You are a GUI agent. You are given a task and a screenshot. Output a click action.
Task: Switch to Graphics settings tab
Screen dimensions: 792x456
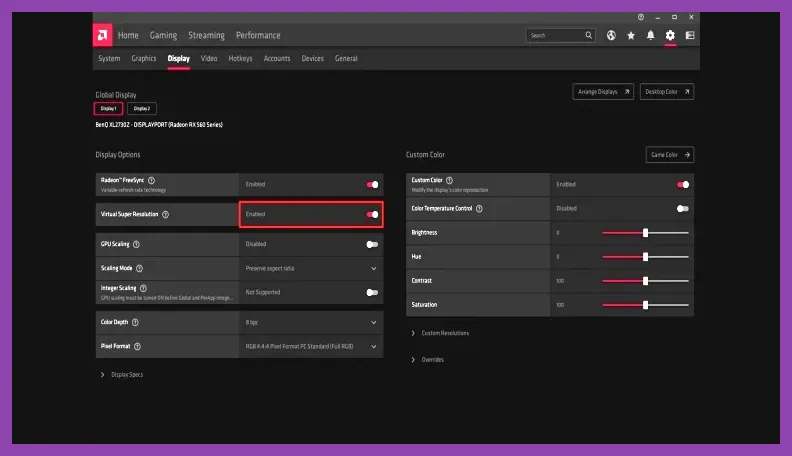[144, 59]
